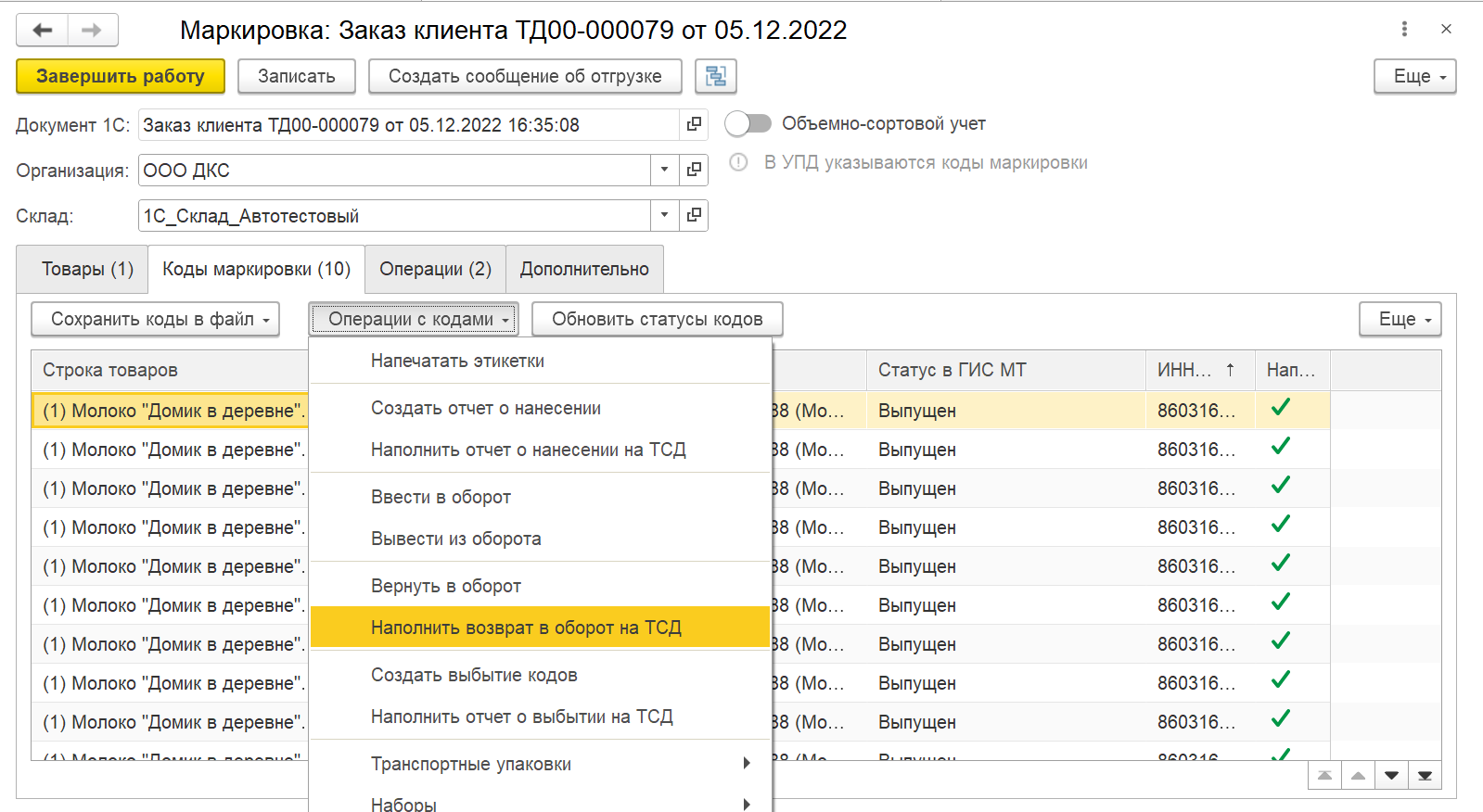1483x812 pixels.
Task: Choose Наполнить отчет о нанесении на ТСД
Action: (540, 450)
